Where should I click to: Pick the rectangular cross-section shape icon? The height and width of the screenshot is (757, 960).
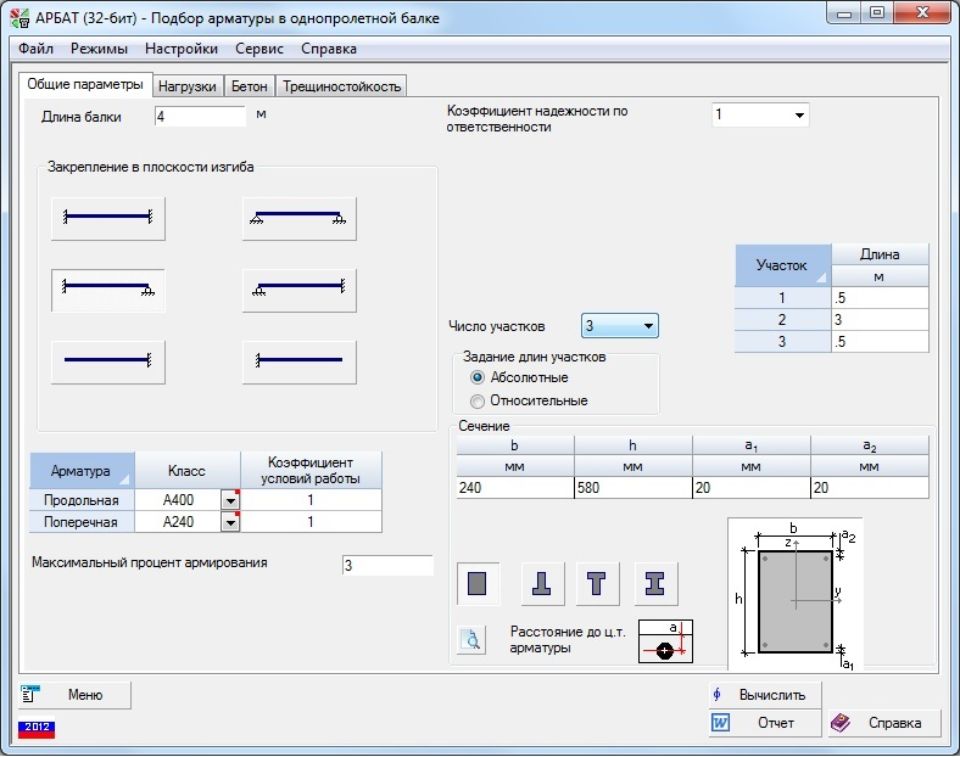pyautogui.click(x=478, y=583)
